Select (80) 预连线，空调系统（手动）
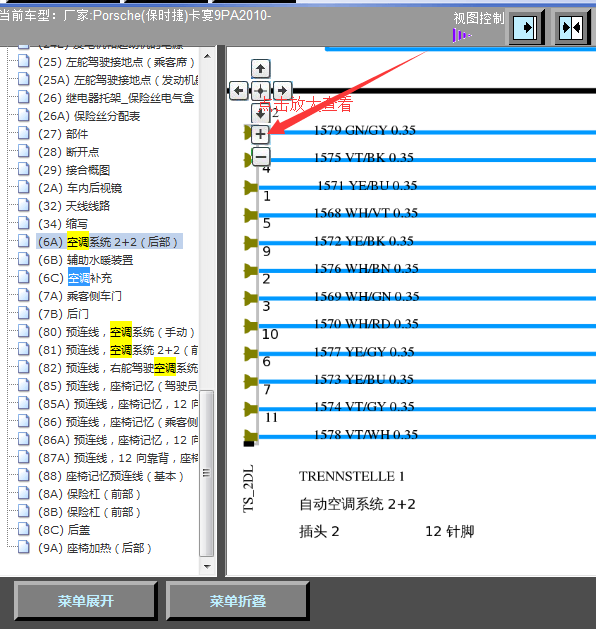596x632 pixels. (x=116, y=332)
